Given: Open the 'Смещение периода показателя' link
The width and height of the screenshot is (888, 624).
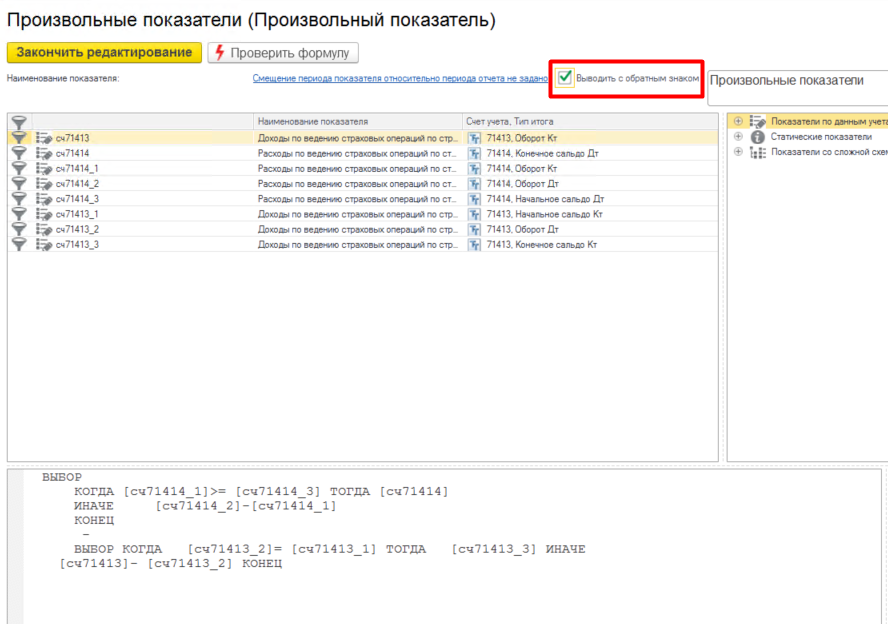Looking at the screenshot, I should point(400,78).
